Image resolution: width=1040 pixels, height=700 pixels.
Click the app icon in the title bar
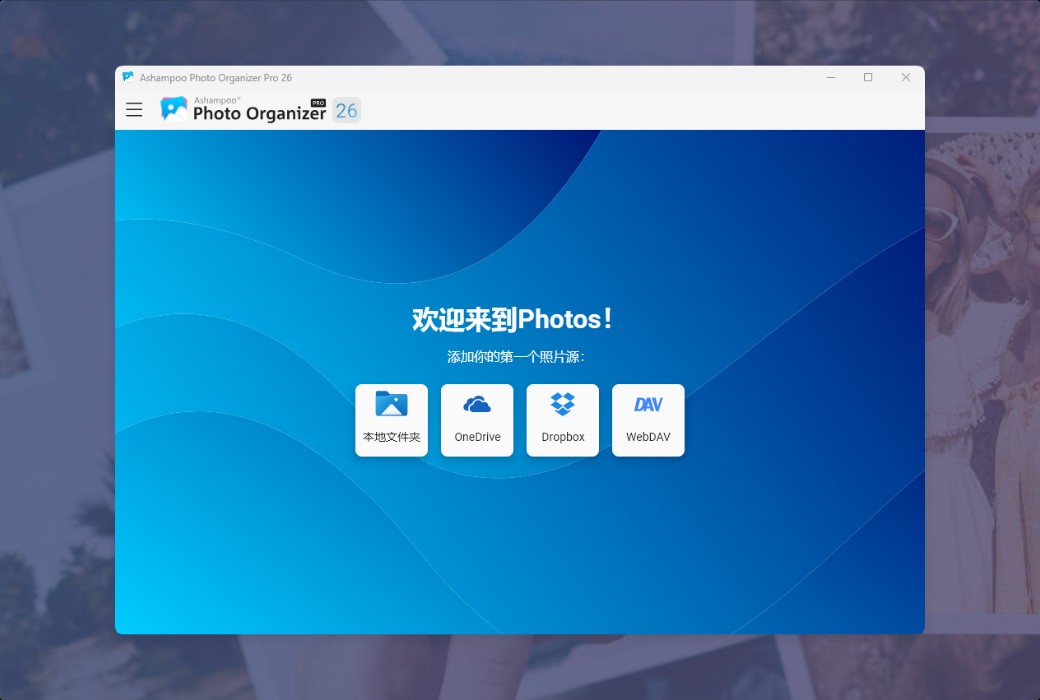click(x=127, y=77)
